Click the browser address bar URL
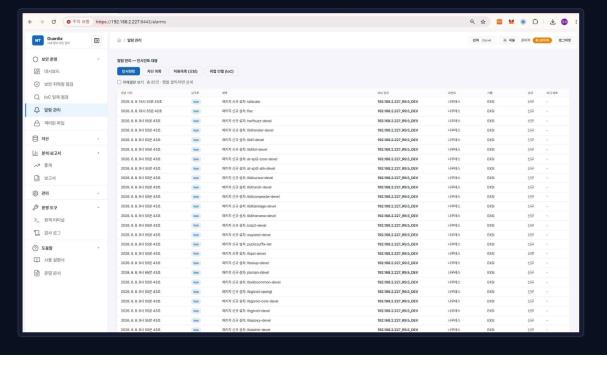607x379 pixels. coord(131,22)
